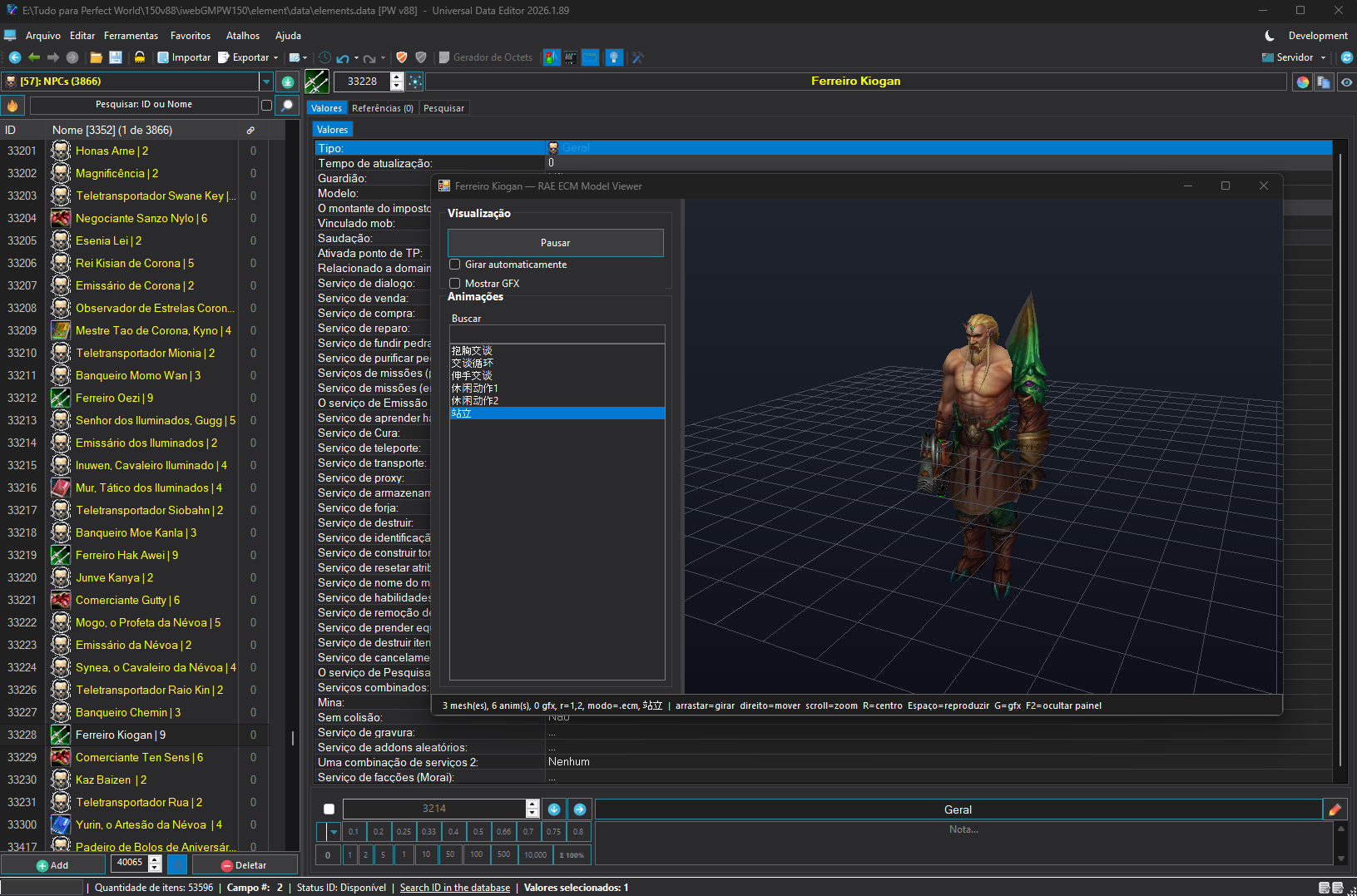This screenshot has height=896, width=1357.
Task: Click the blue refresh icon beside Servidor
Action: [1347, 57]
